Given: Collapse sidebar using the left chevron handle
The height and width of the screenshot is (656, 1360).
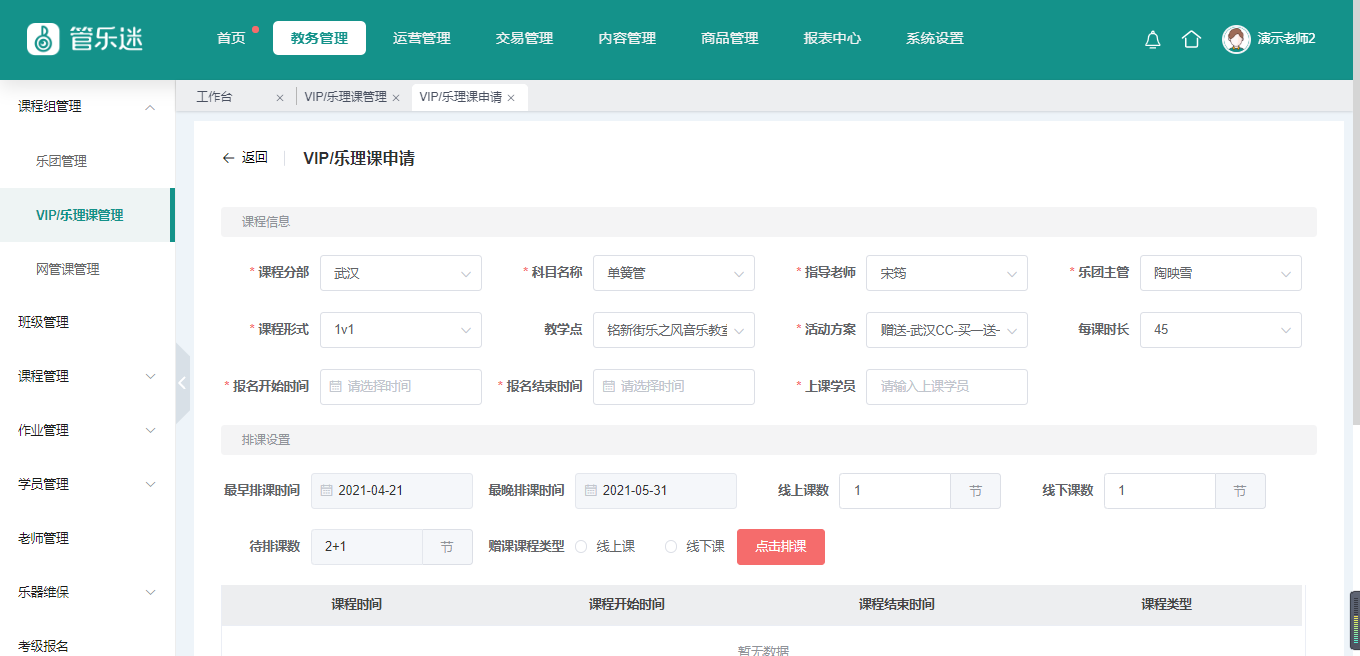Looking at the screenshot, I should coord(182,383).
